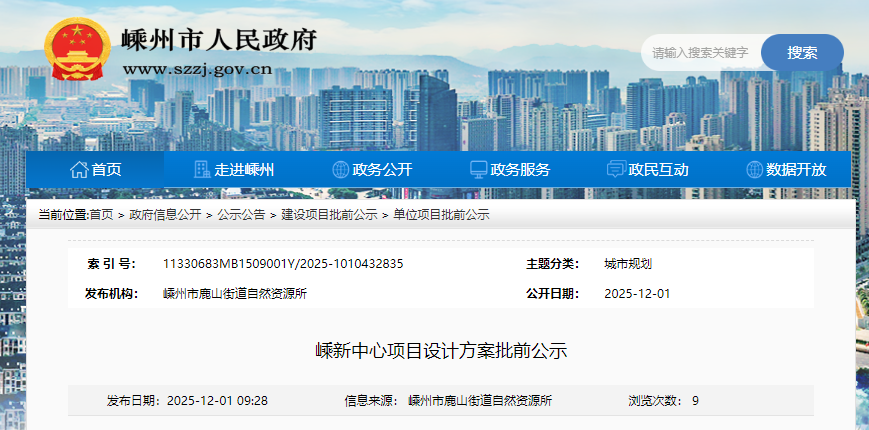The height and width of the screenshot is (430, 869).
Task: Open 政府信息公开 breadcrumb link
Action: click(x=165, y=215)
